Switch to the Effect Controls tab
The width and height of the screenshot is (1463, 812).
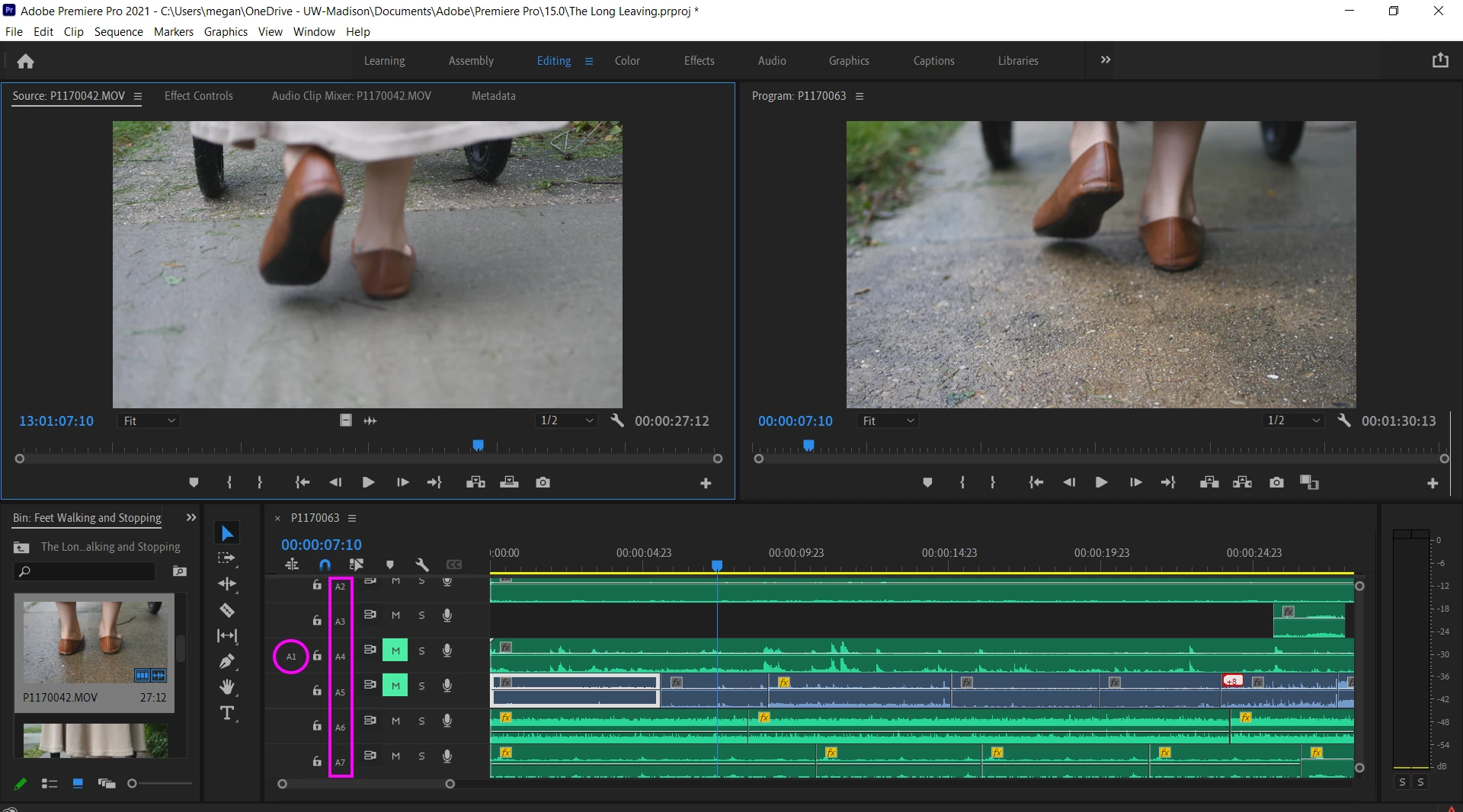click(198, 96)
